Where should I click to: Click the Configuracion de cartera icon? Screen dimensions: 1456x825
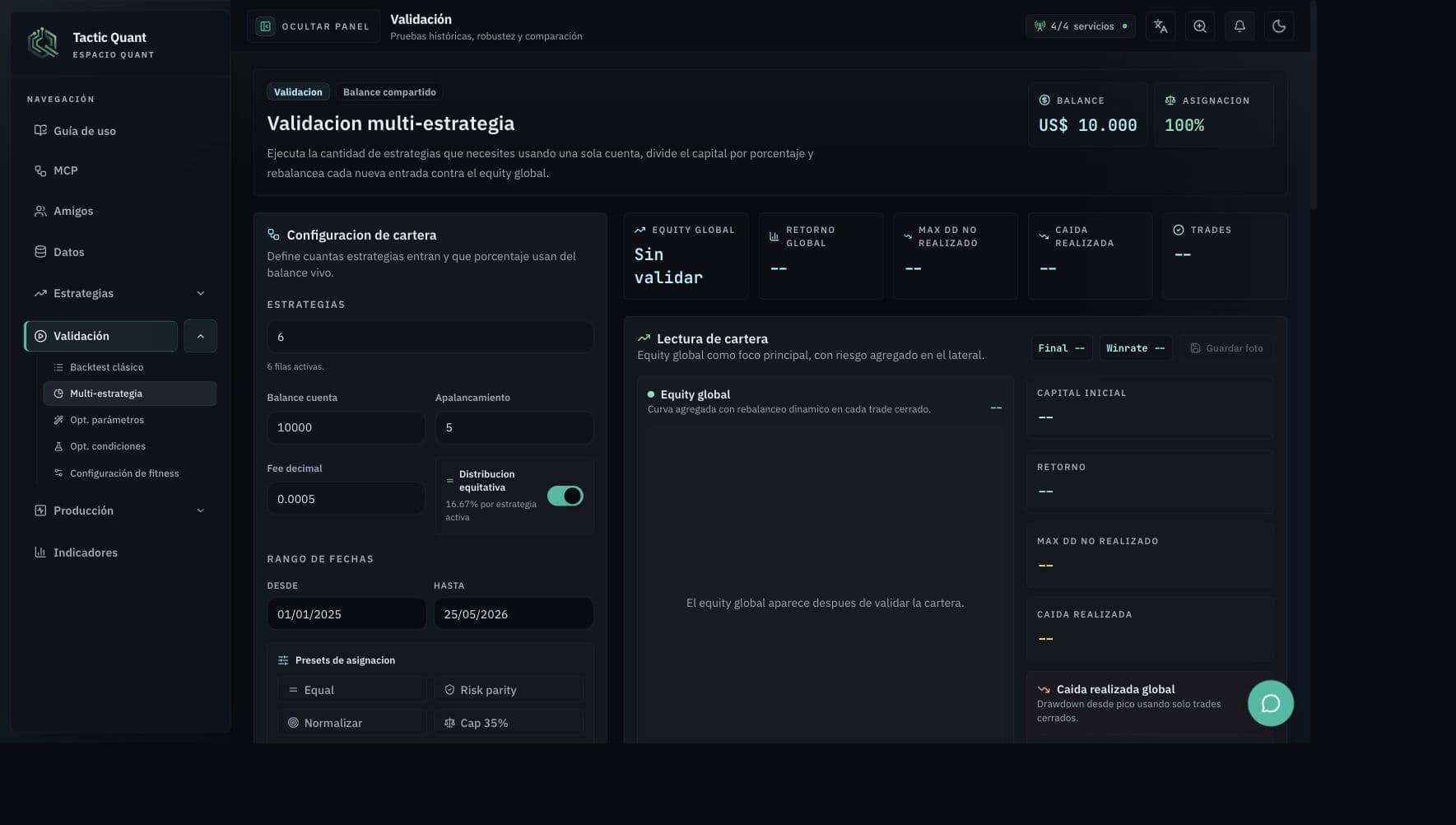pyautogui.click(x=274, y=235)
